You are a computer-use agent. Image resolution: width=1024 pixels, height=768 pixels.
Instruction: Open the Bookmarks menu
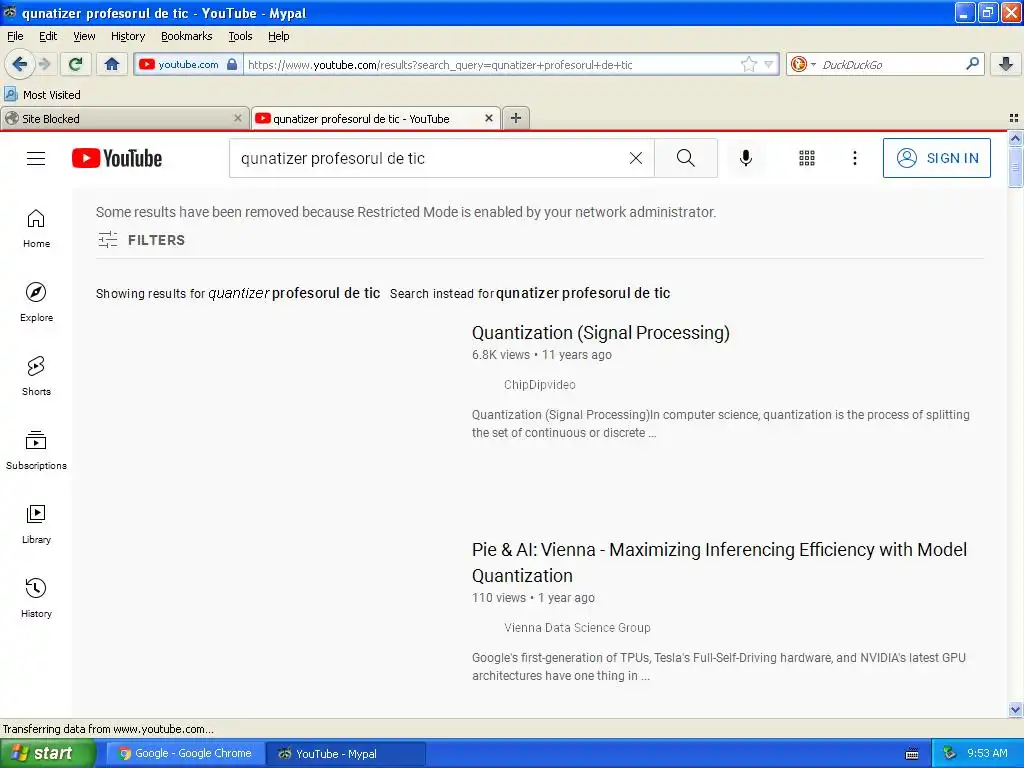tap(187, 36)
